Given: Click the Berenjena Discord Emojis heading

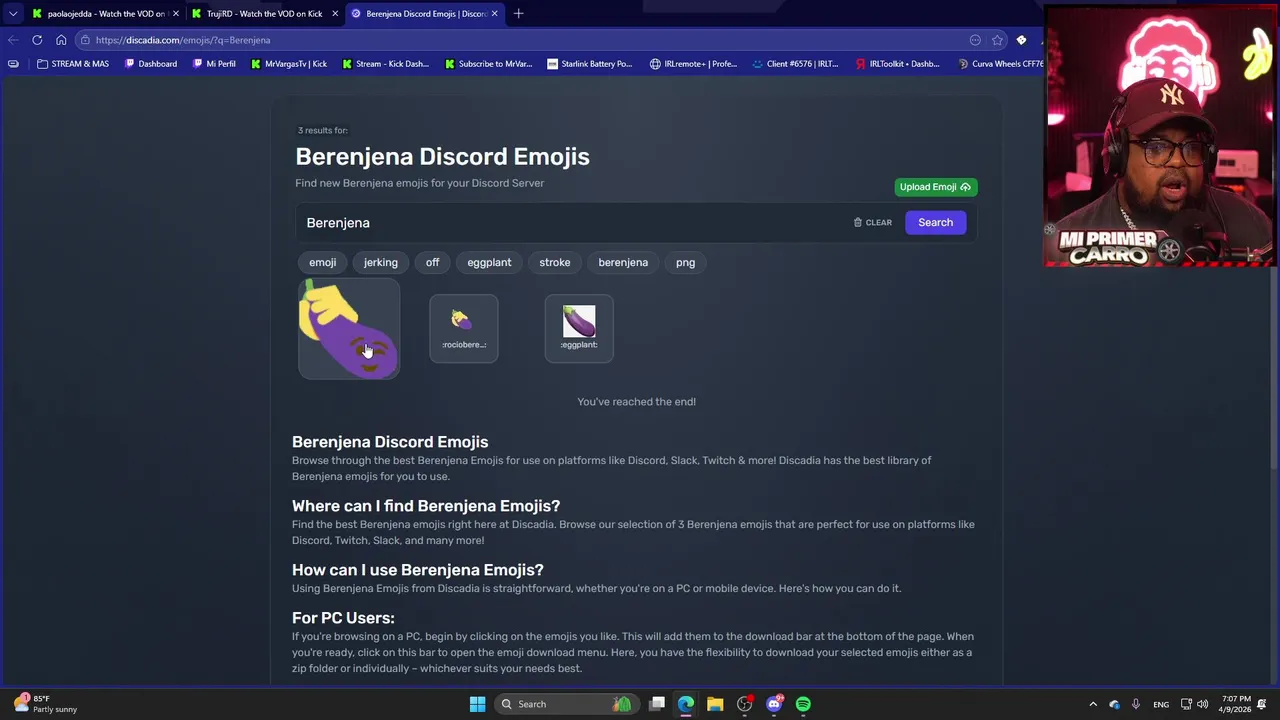Looking at the screenshot, I should 442,157.
